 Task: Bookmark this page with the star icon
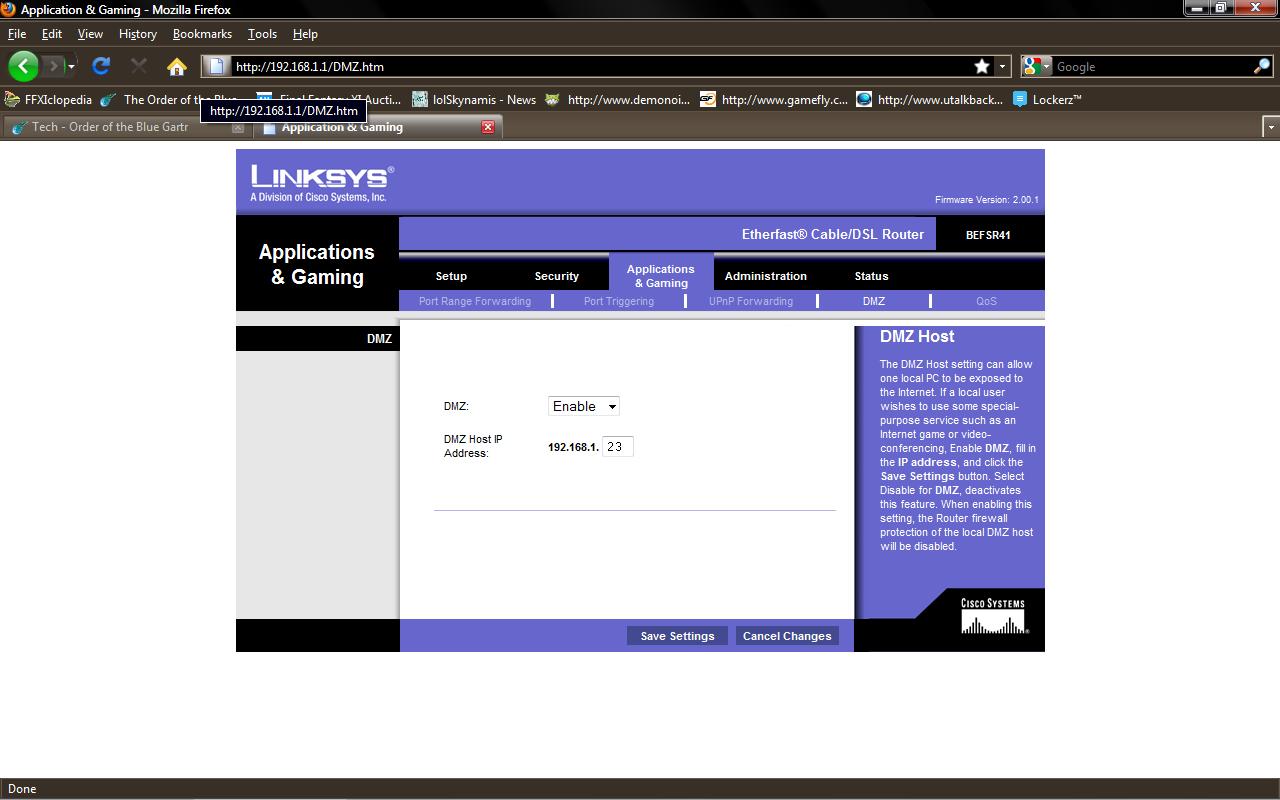[x=982, y=66]
